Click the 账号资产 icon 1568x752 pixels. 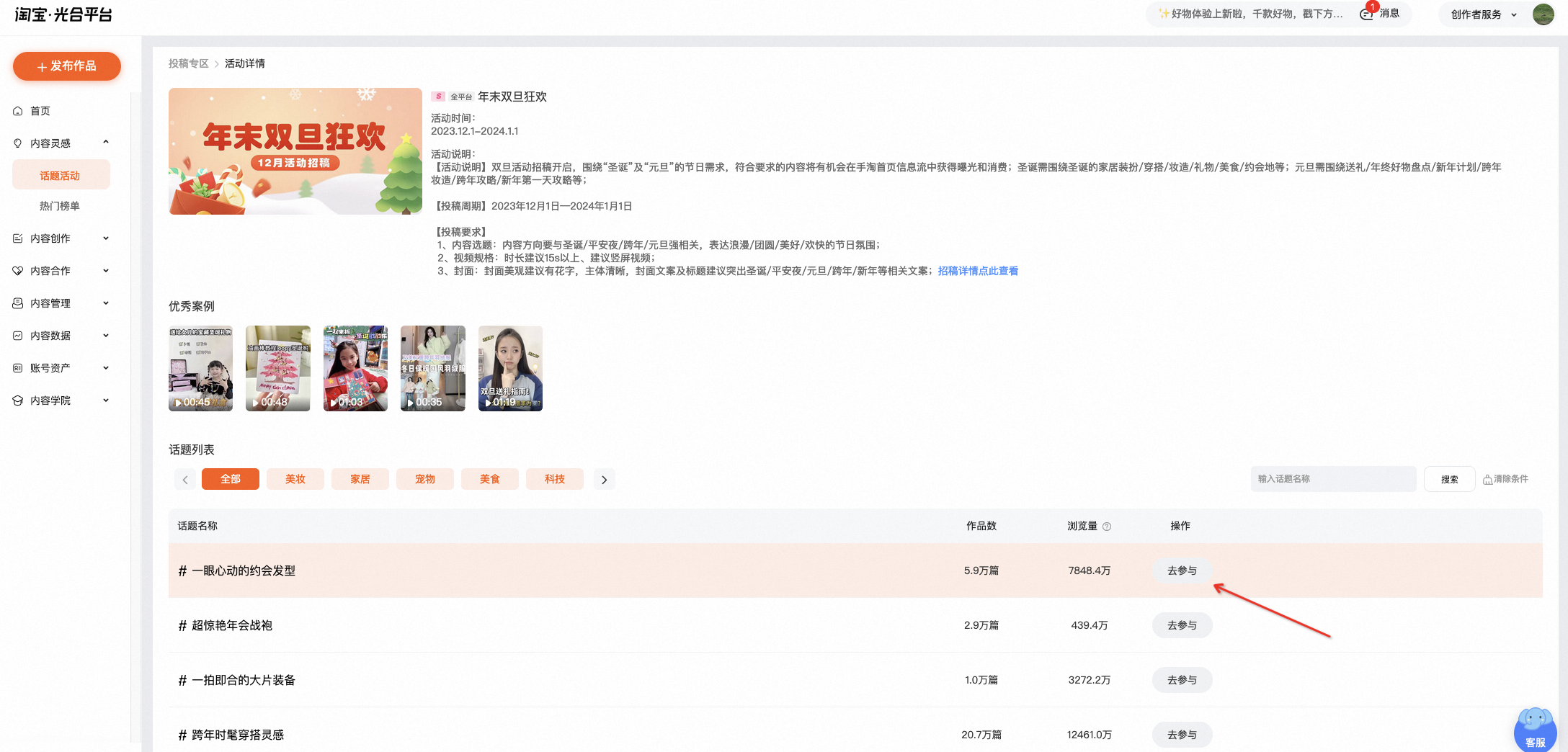coord(18,368)
